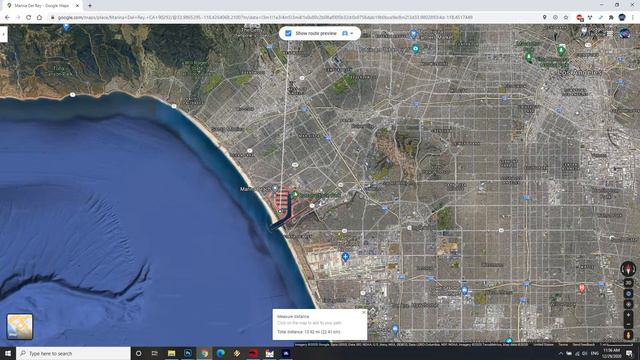The image size is (640, 360).
Task: Click the Marina Del Rey place label
Action: (254, 189)
